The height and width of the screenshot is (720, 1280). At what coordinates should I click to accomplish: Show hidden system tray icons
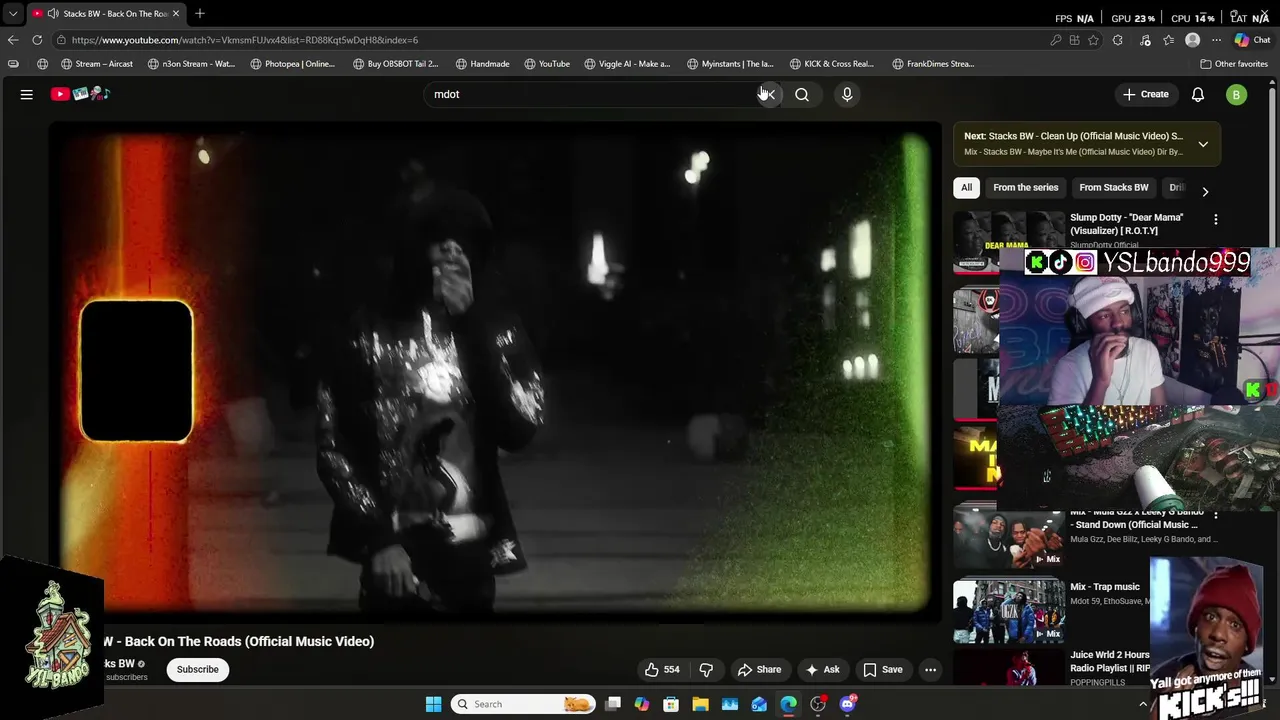coord(1143,704)
